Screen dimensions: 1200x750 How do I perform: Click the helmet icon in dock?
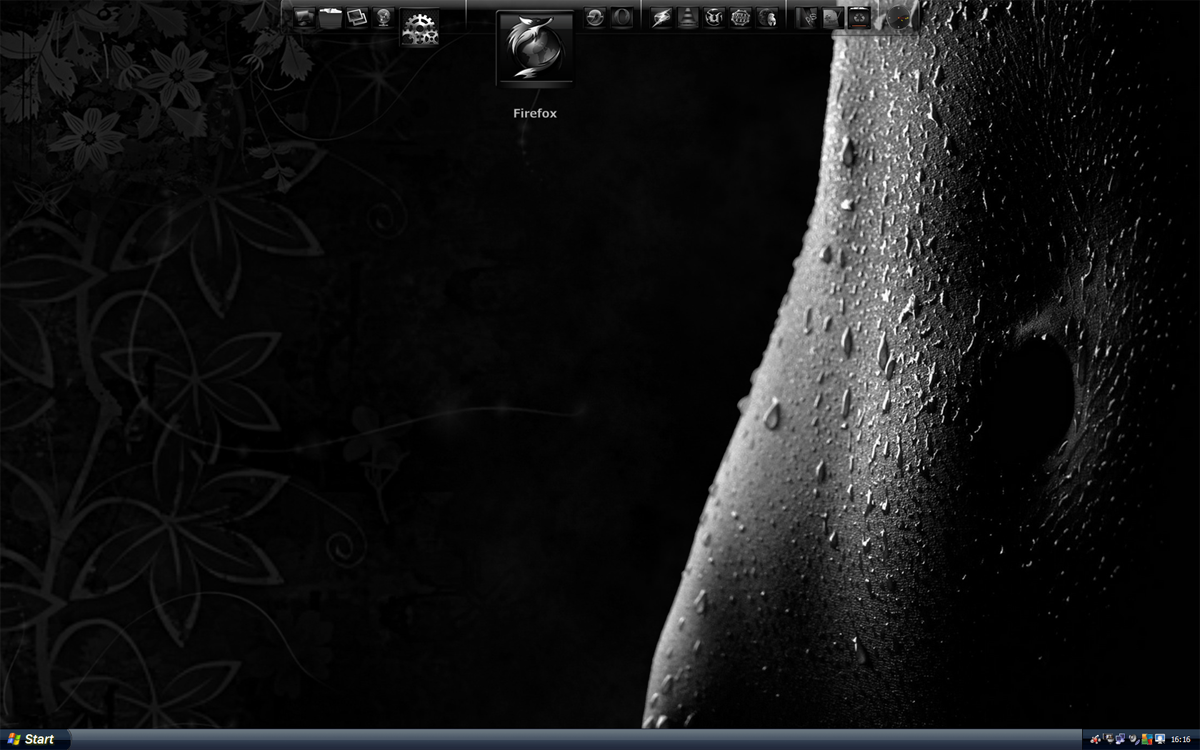(x=767, y=18)
